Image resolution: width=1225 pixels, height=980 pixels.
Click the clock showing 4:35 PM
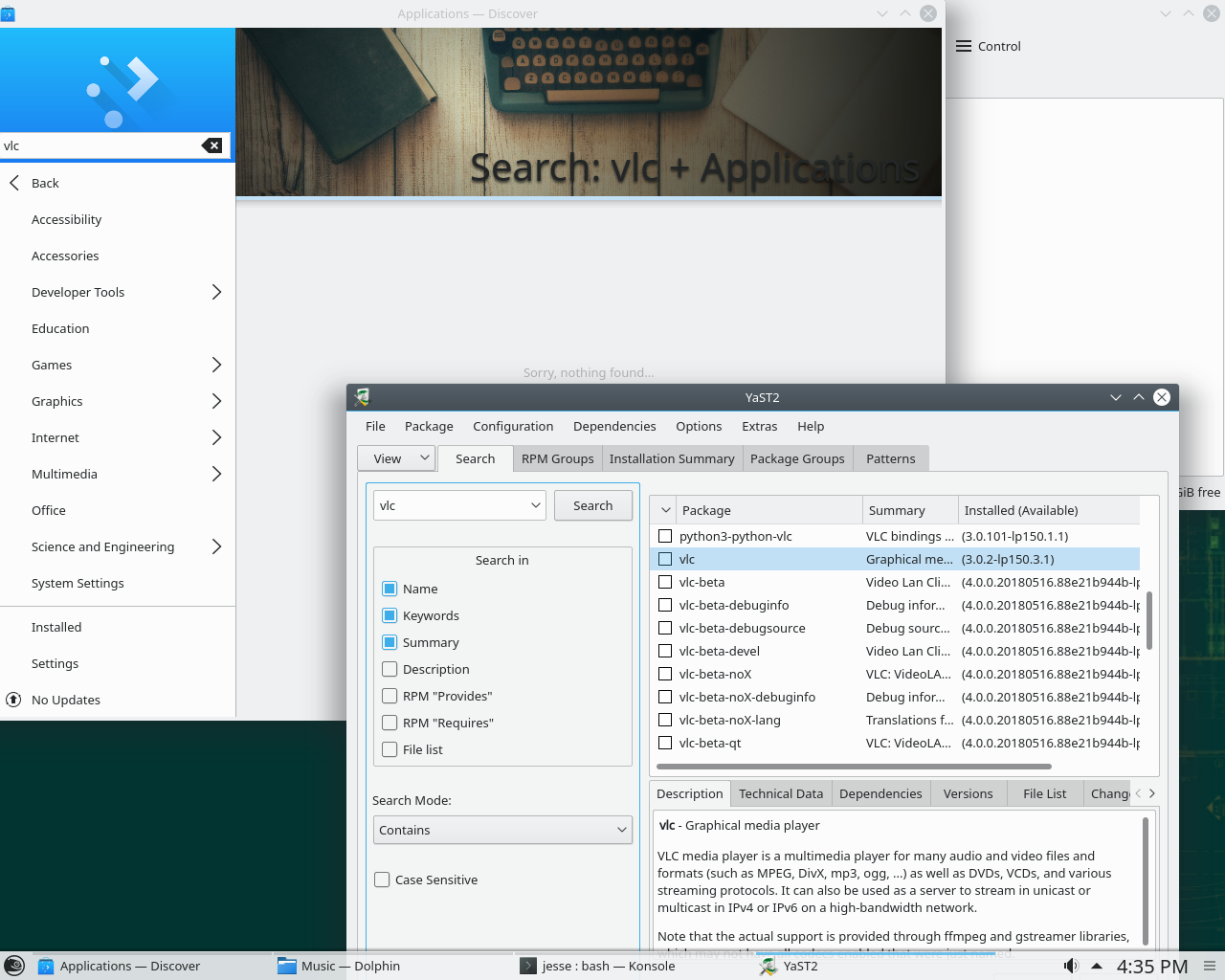pyautogui.click(x=1152, y=966)
